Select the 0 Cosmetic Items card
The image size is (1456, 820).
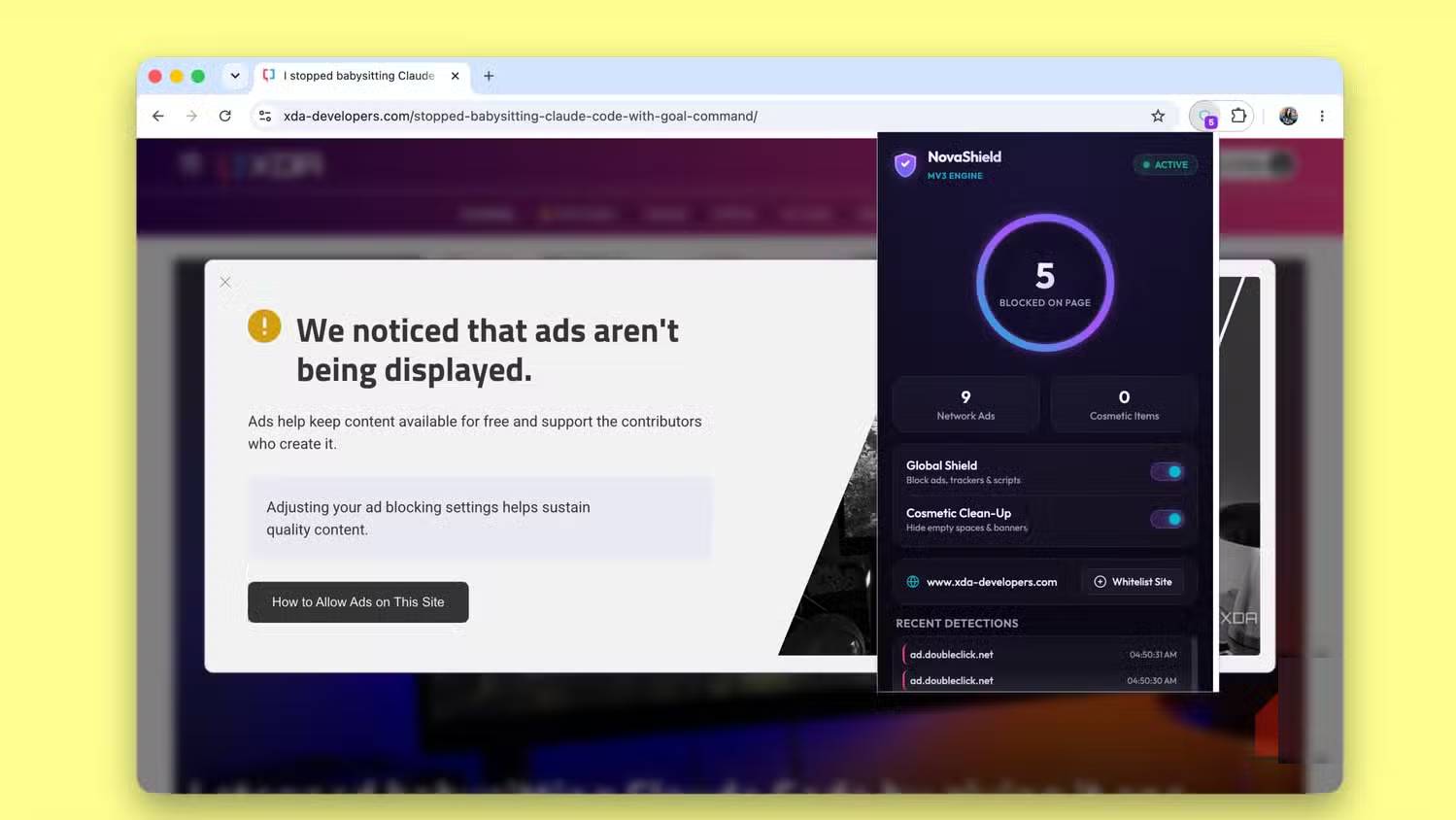coord(1124,404)
